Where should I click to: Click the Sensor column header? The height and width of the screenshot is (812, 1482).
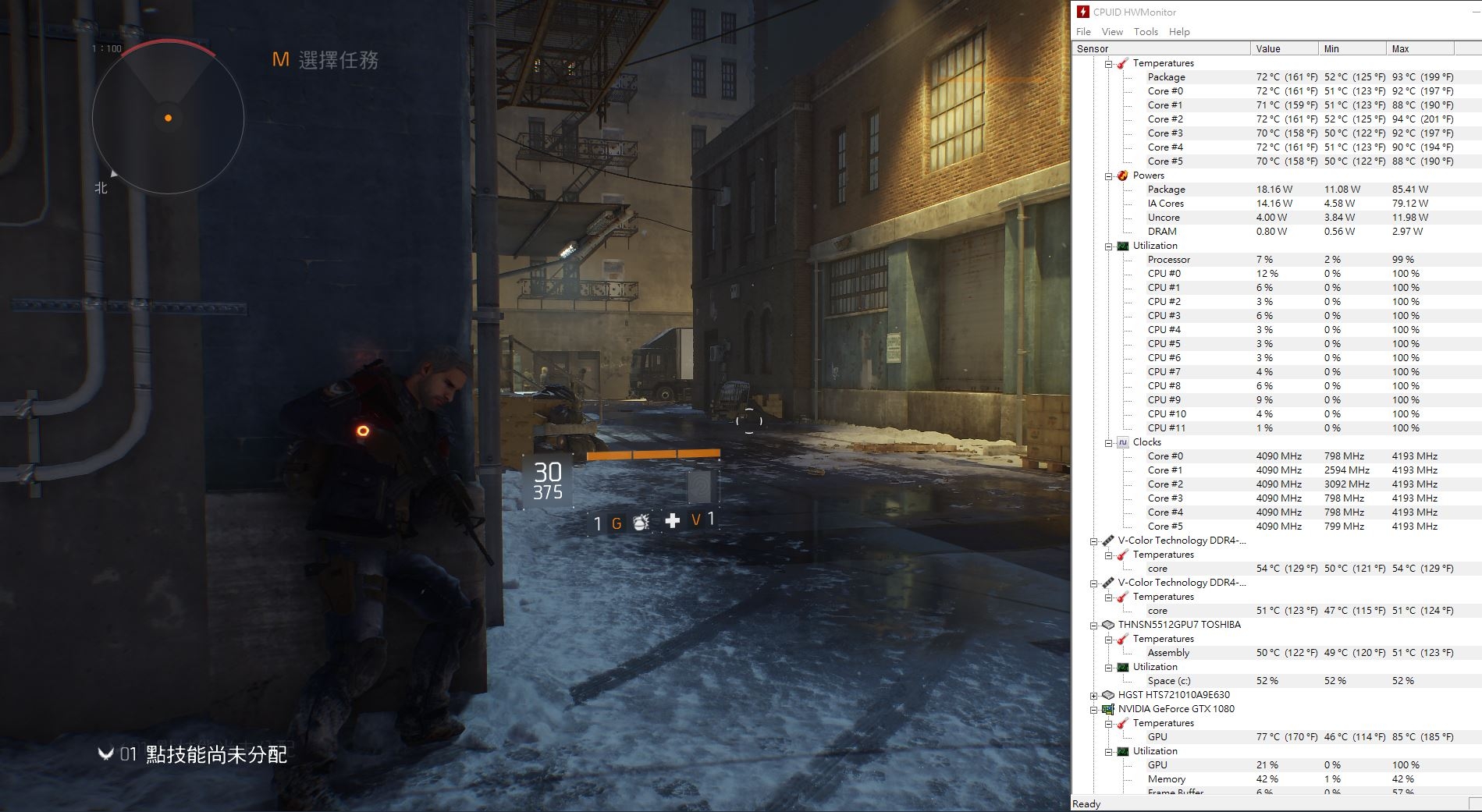coord(1161,48)
